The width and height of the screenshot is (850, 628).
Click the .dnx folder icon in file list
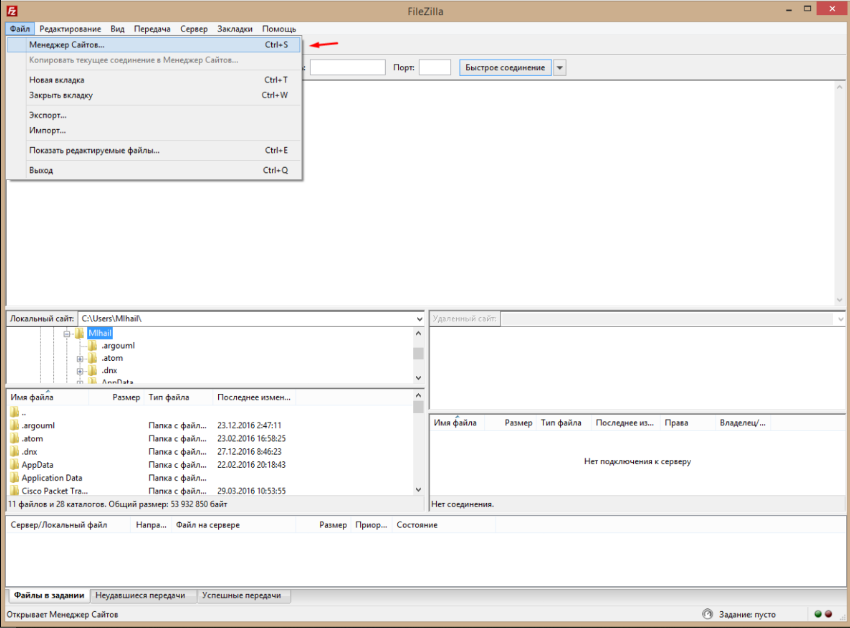point(15,451)
